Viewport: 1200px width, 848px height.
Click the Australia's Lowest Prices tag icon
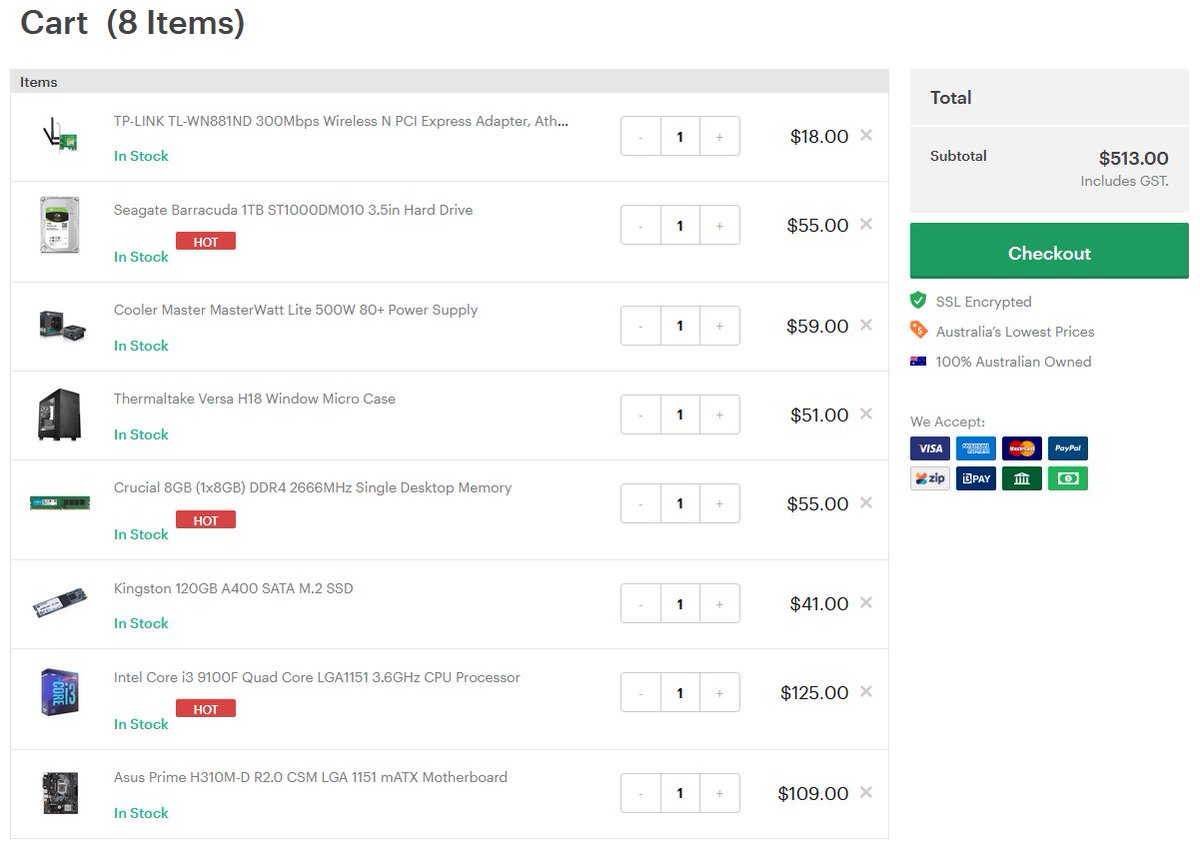(918, 330)
